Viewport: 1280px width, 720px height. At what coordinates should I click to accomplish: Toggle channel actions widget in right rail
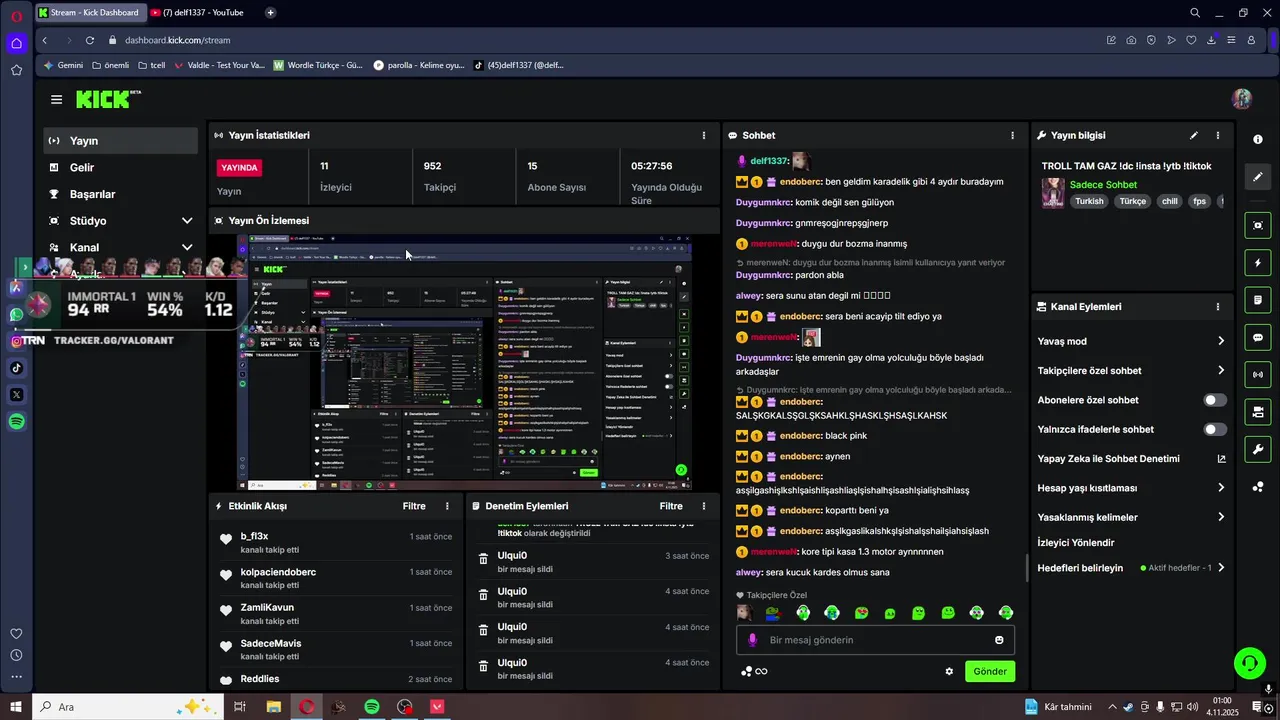pyautogui.click(x=1258, y=412)
